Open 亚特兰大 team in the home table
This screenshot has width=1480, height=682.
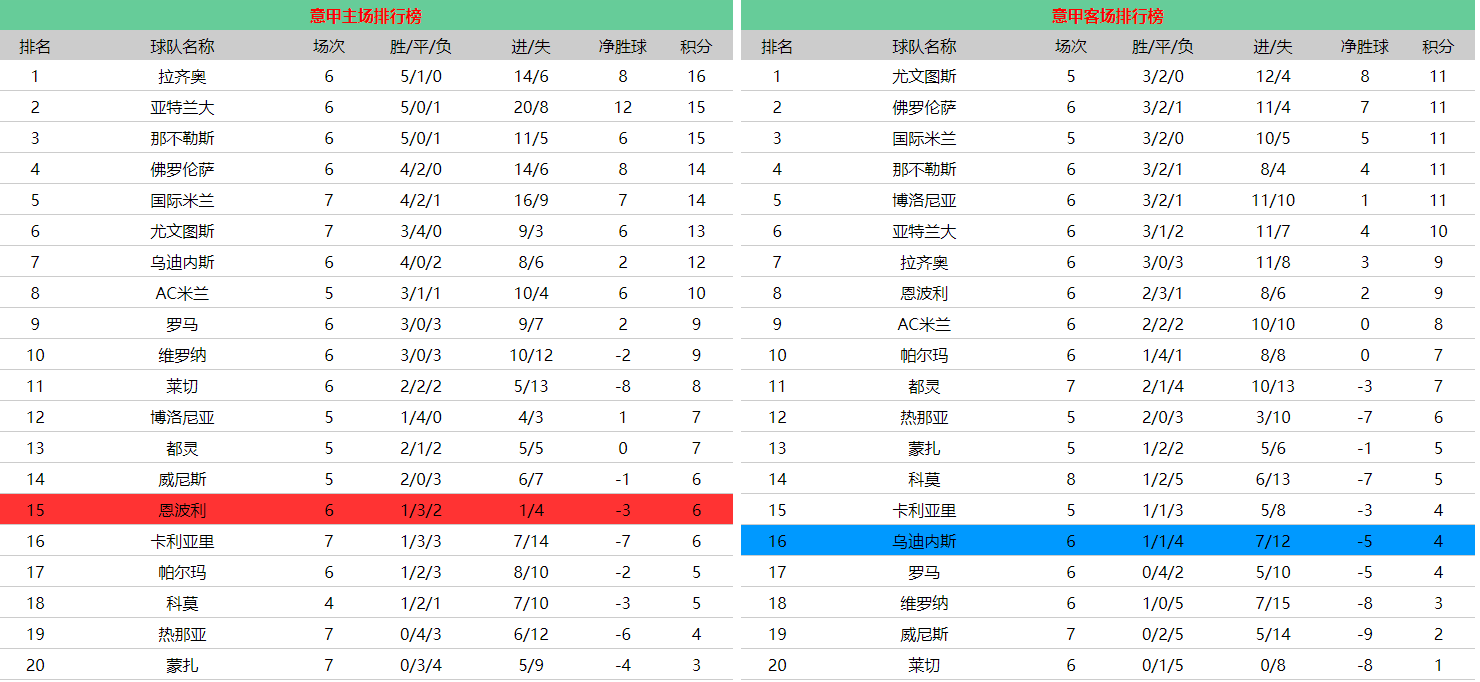point(182,107)
